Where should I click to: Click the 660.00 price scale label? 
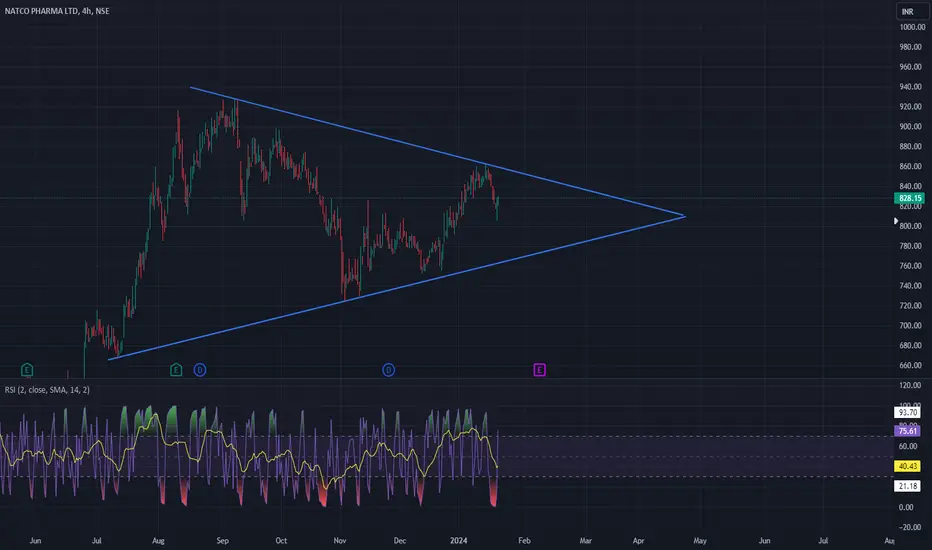(910, 365)
